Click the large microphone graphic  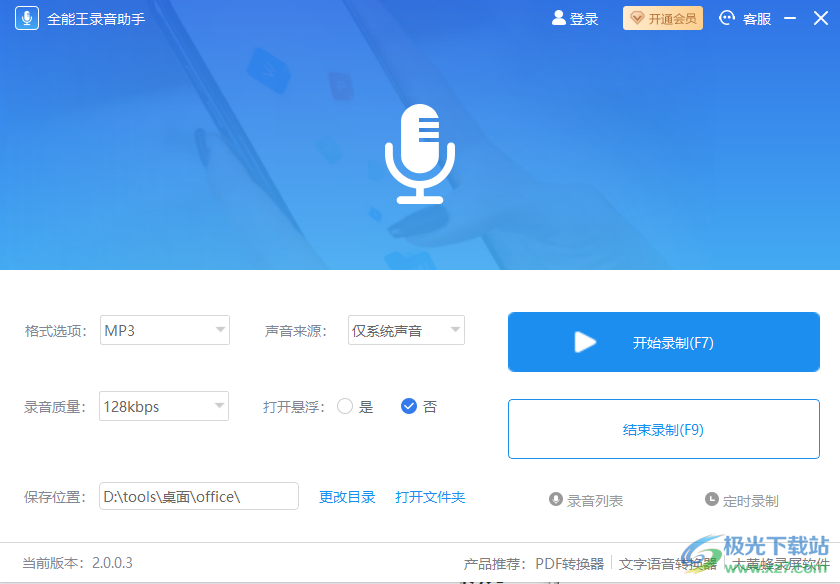pos(420,152)
